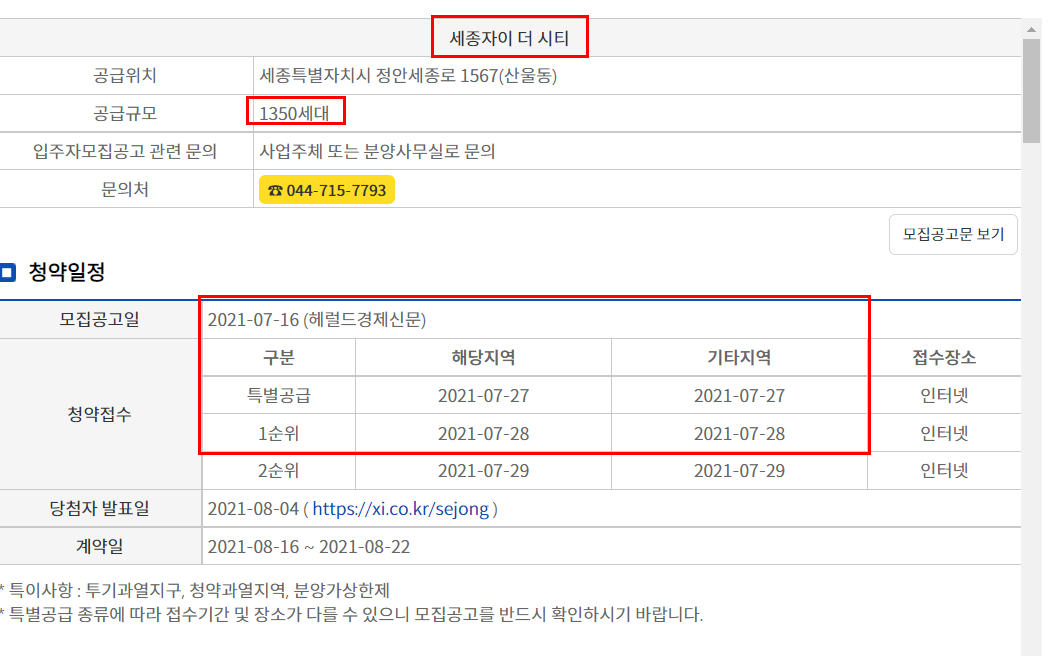Click the 1순위 row label
Viewport: 1061px width, 656px height.
279,433
